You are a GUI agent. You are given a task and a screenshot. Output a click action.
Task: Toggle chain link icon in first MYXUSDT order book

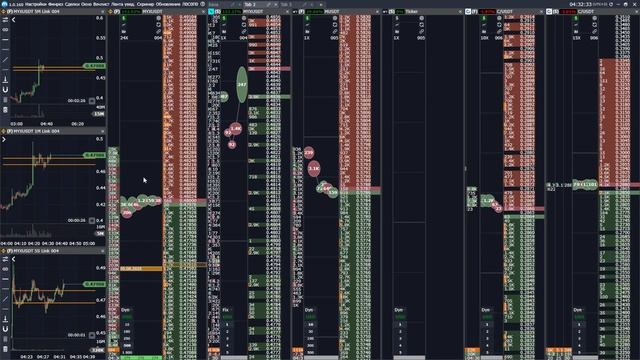point(158,31)
